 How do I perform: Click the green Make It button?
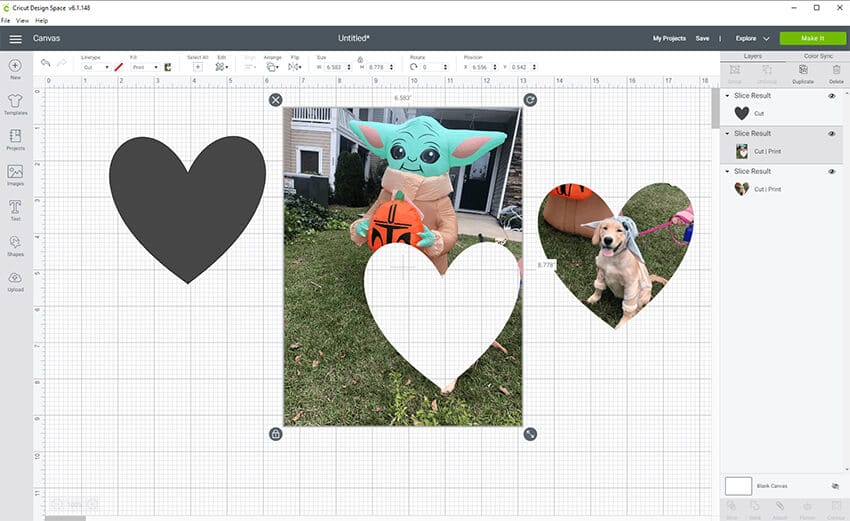[x=813, y=38]
